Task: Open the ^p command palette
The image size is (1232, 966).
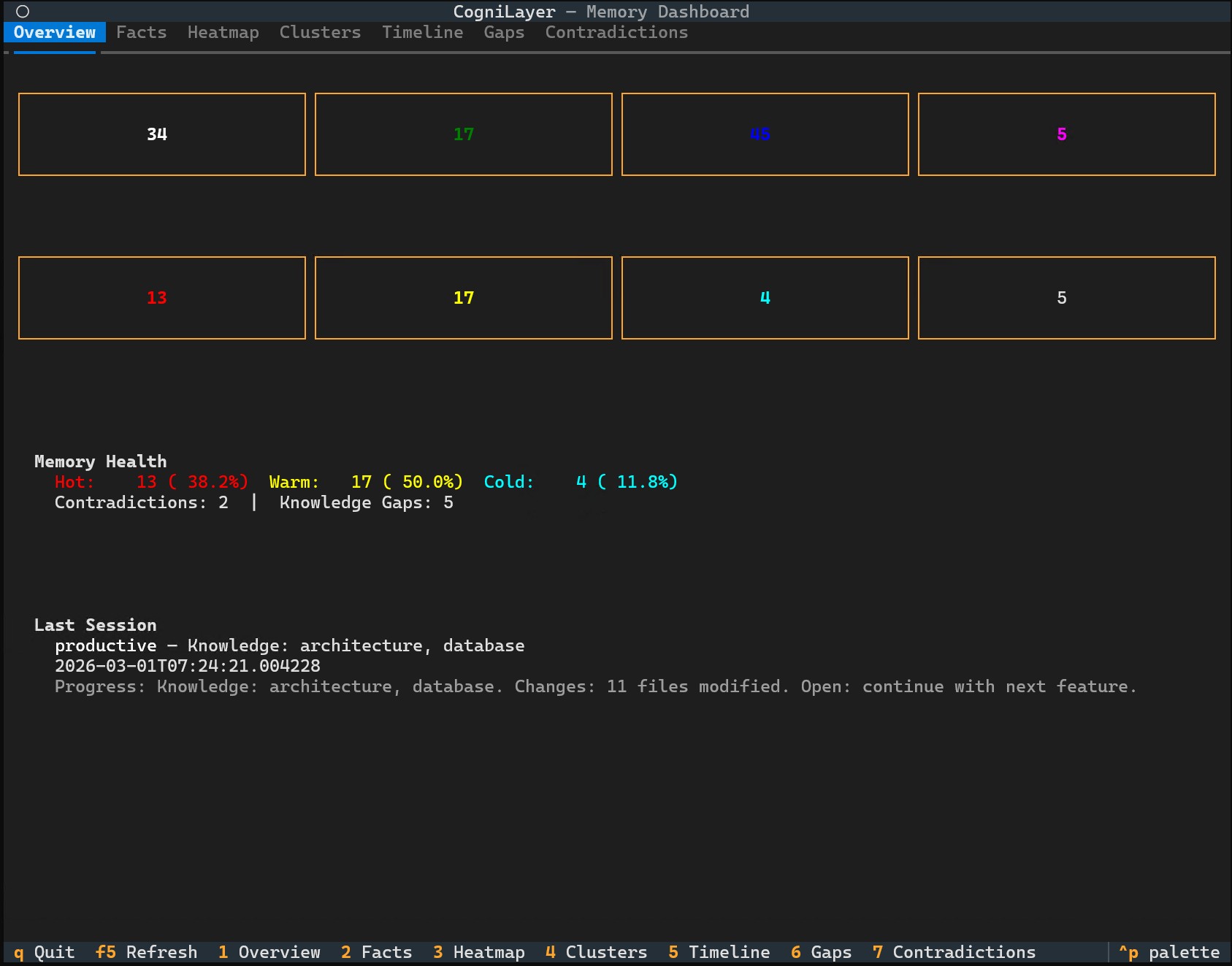Action: 1169,952
